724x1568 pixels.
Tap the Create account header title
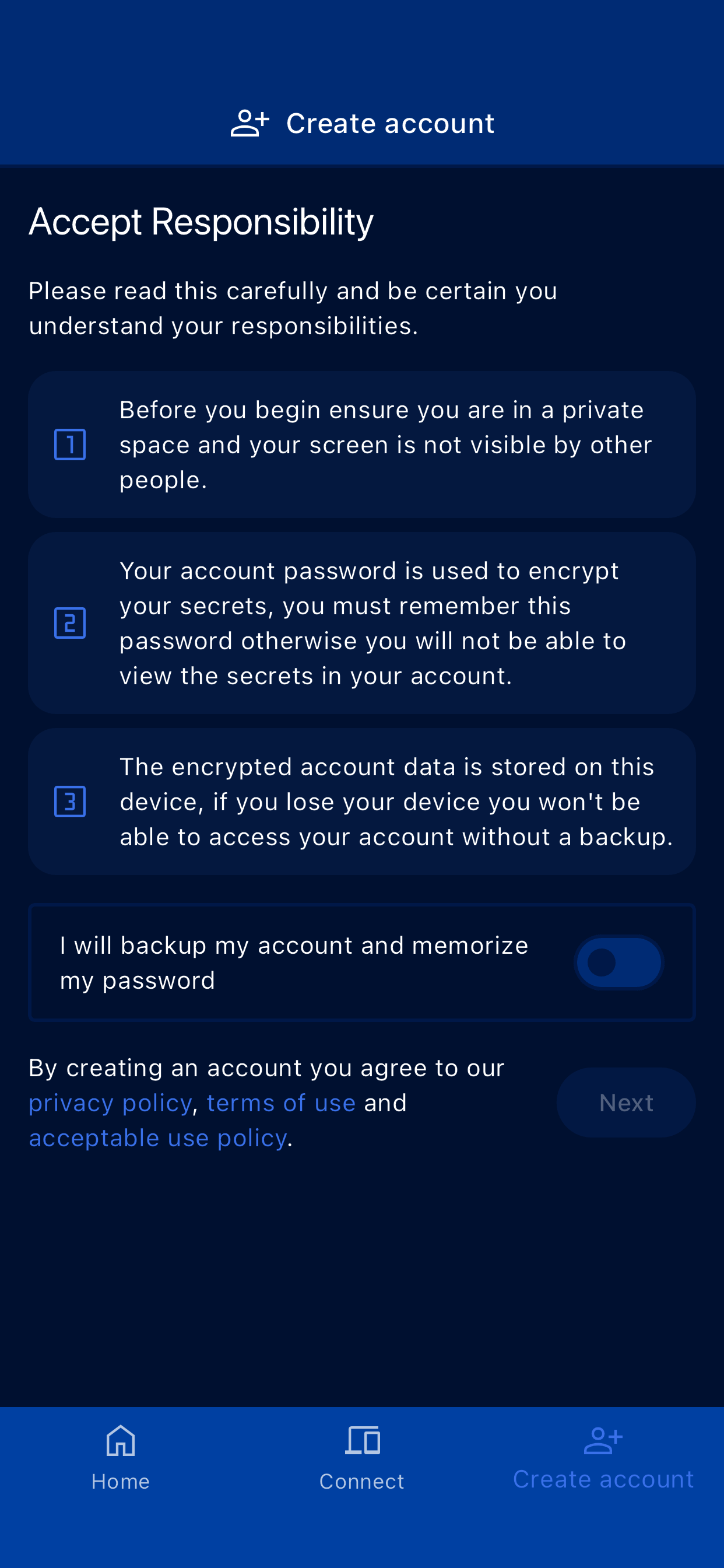pos(390,124)
